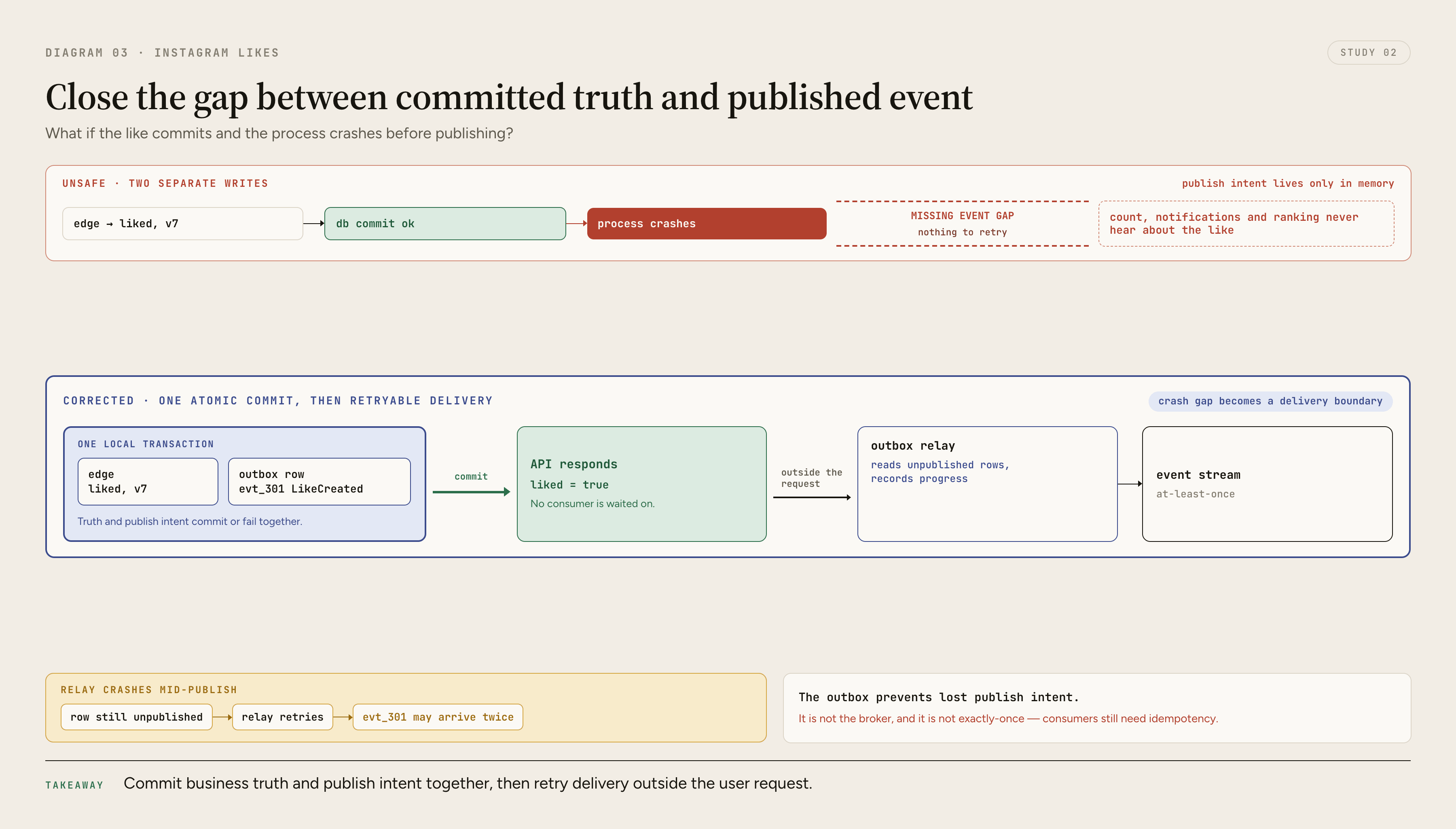Select the 'event stream' box title
Viewport: 1456px width, 829px height.
click(1198, 475)
